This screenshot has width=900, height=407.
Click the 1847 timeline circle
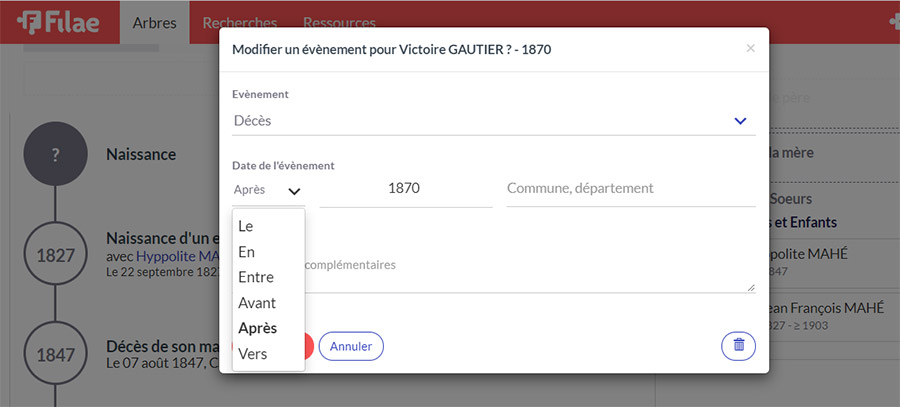click(57, 354)
